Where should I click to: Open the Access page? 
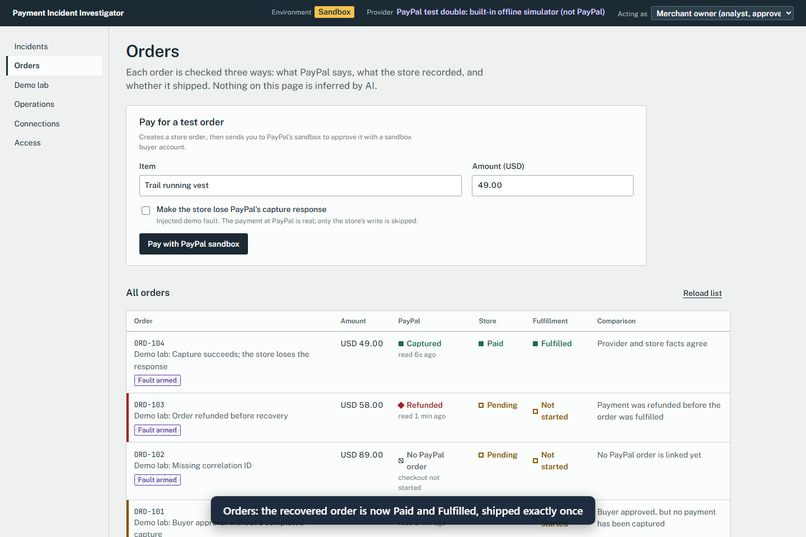[x=27, y=143]
